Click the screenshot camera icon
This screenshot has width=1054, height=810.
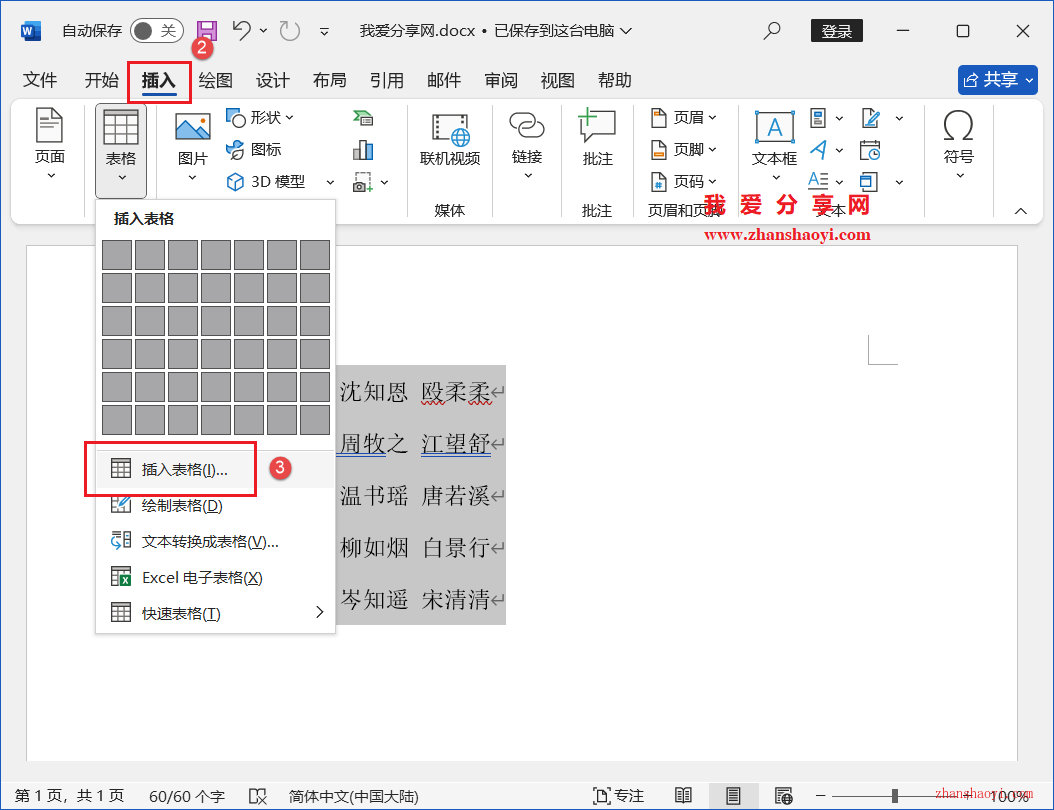(363, 182)
